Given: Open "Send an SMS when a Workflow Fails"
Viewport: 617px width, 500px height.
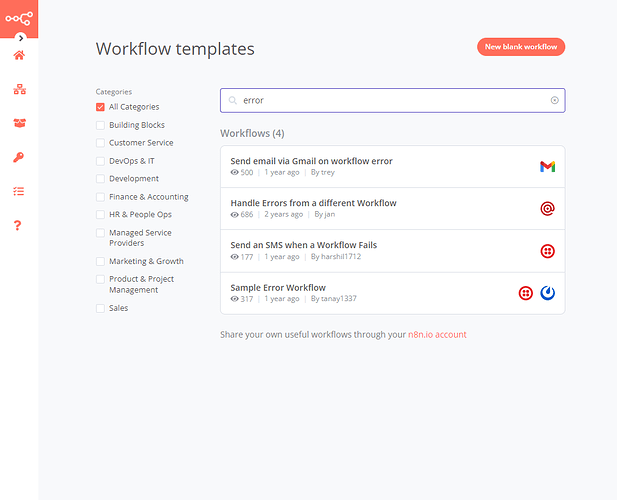Looking at the screenshot, I should tap(303, 245).
